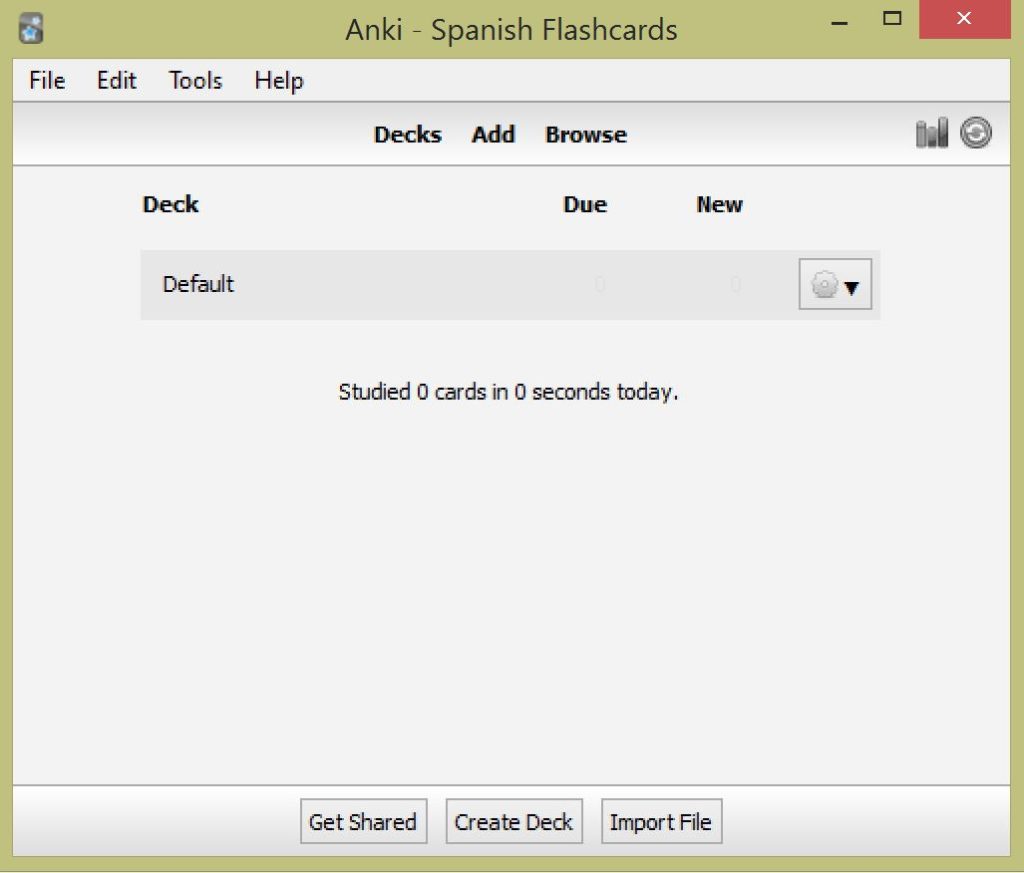The image size is (1024, 873).
Task: Open the Tools menu
Action: 195,81
